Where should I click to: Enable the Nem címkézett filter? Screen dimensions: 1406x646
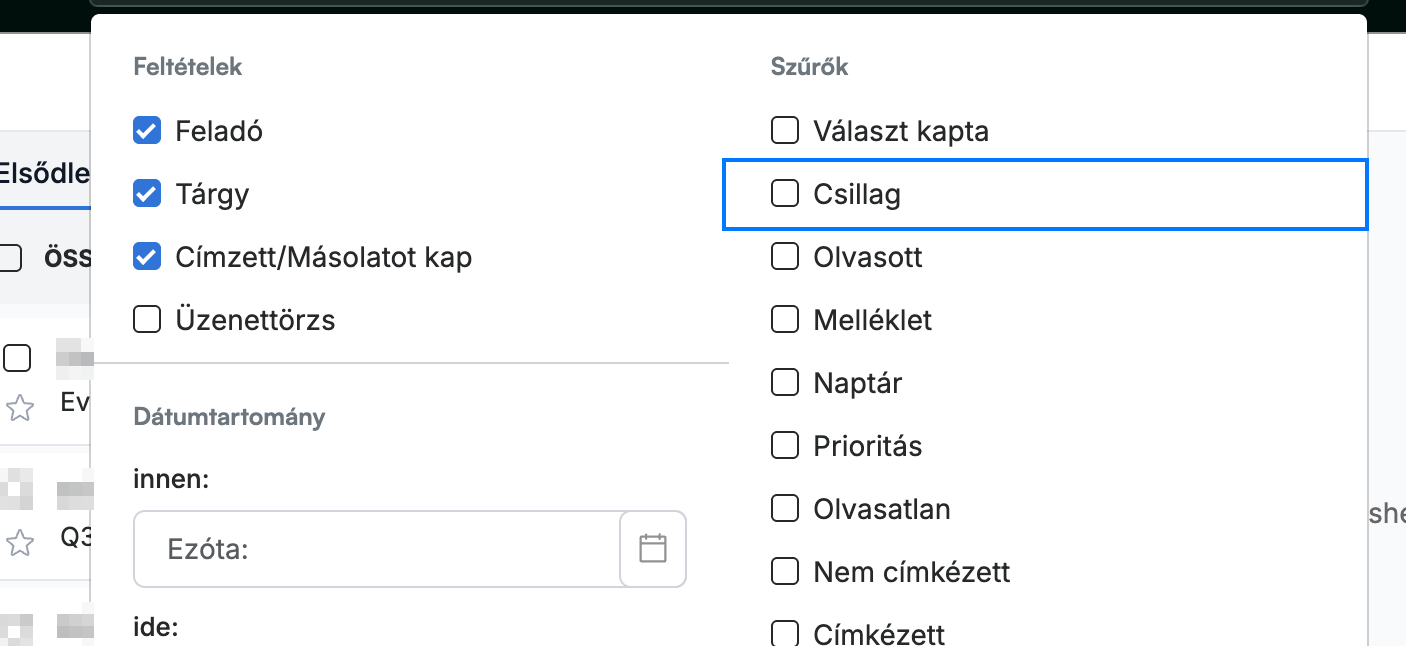tap(785, 571)
